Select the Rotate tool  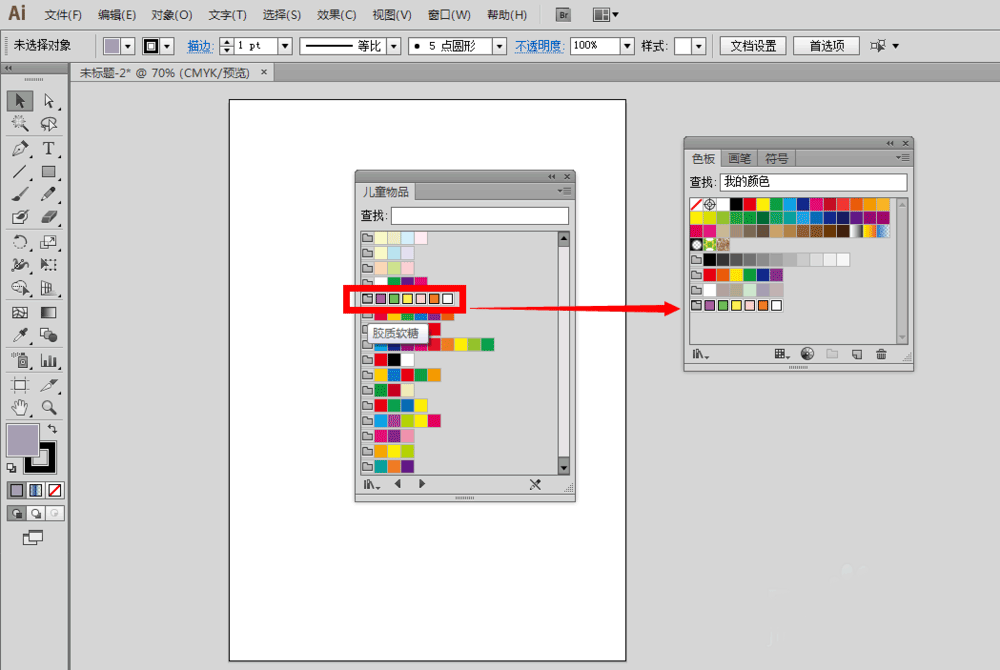(x=20, y=242)
